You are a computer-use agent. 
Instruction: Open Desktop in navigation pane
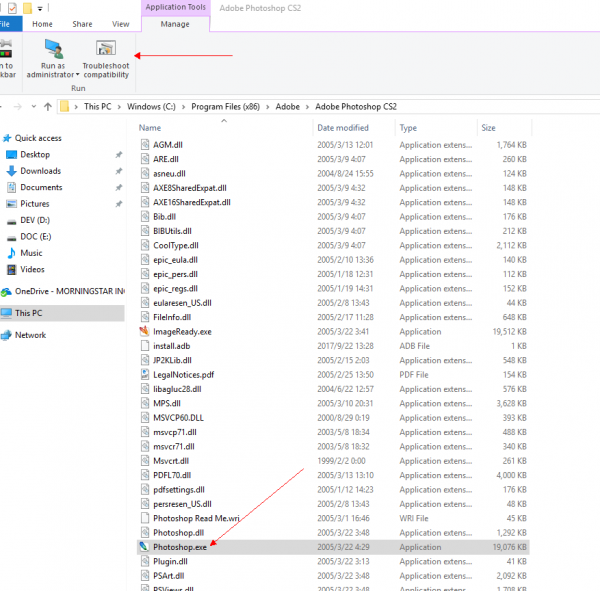click(35, 155)
